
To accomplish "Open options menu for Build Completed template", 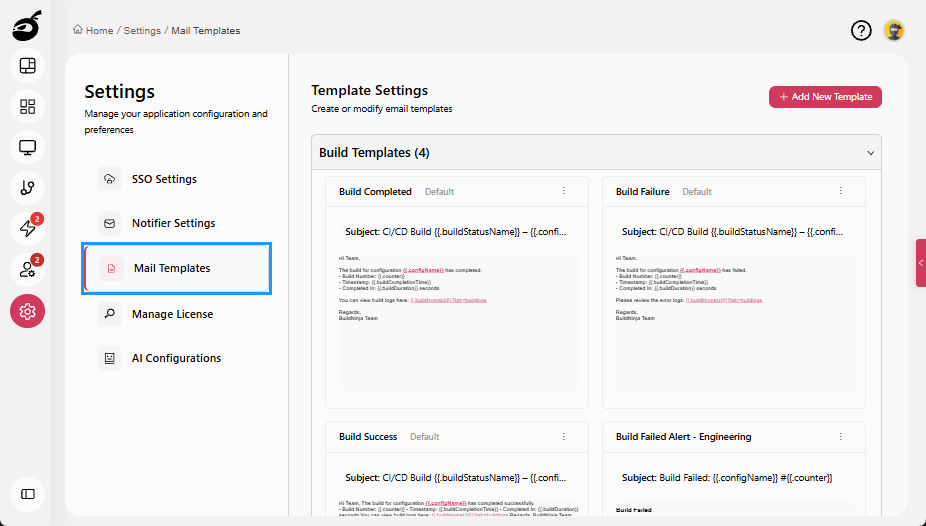I will (563, 191).
